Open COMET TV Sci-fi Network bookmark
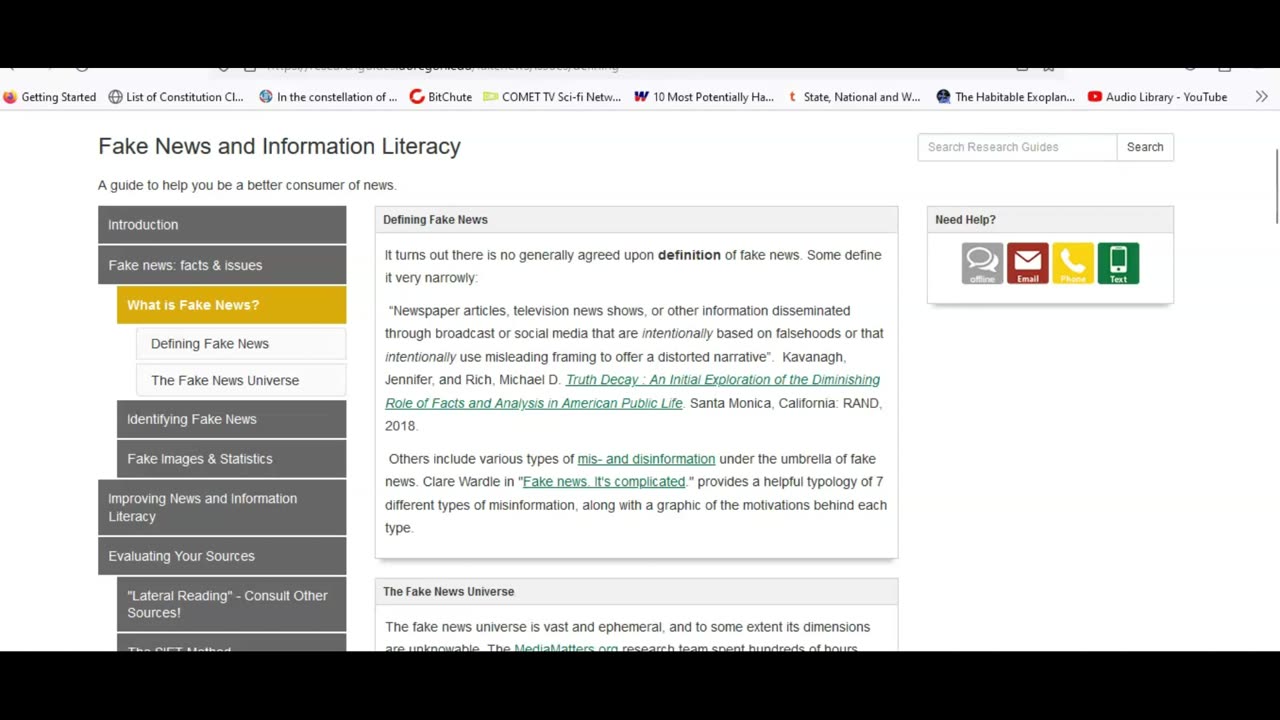 (552, 97)
